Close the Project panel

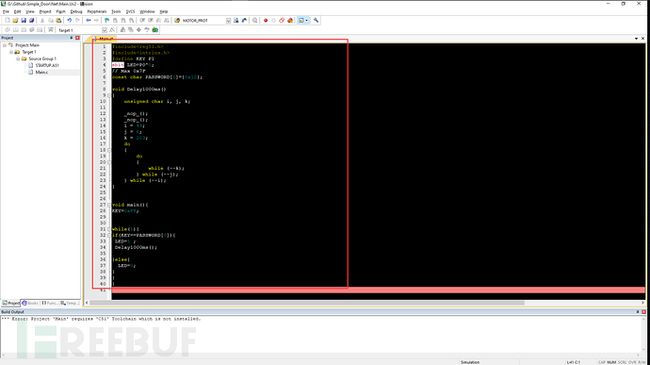[x=78, y=38]
